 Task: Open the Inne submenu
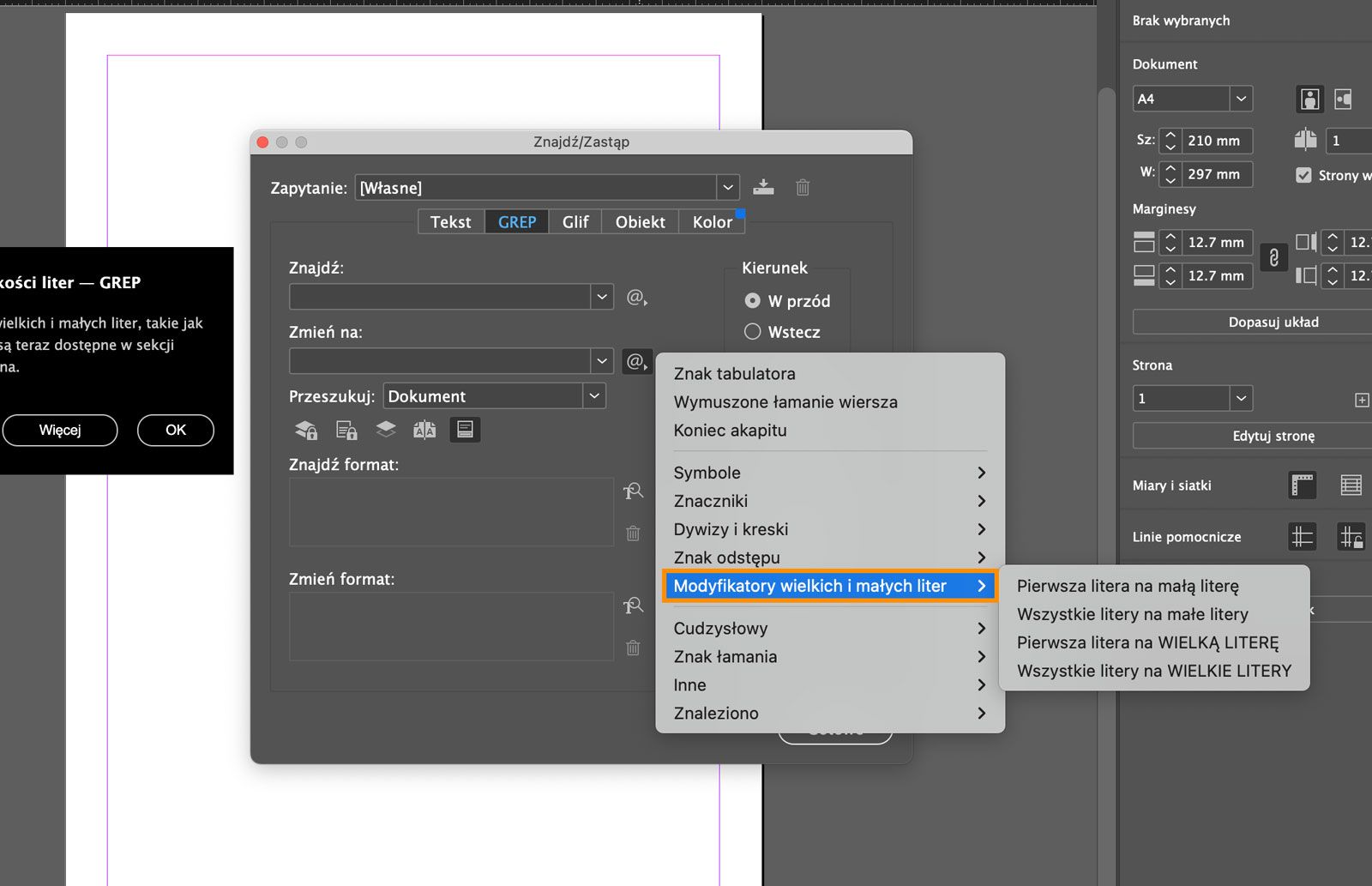(x=830, y=684)
